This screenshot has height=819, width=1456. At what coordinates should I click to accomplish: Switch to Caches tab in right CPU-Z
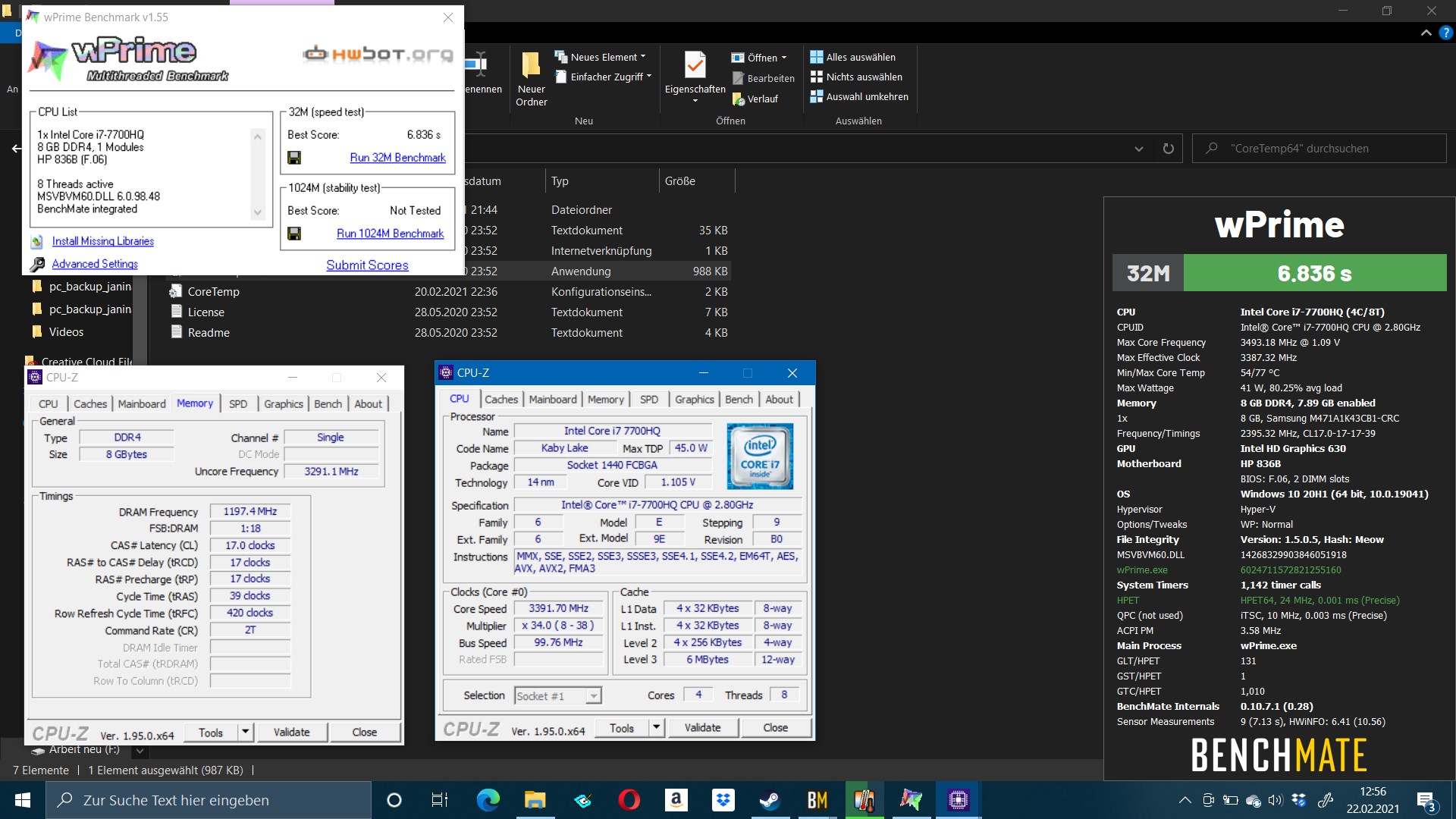[501, 399]
